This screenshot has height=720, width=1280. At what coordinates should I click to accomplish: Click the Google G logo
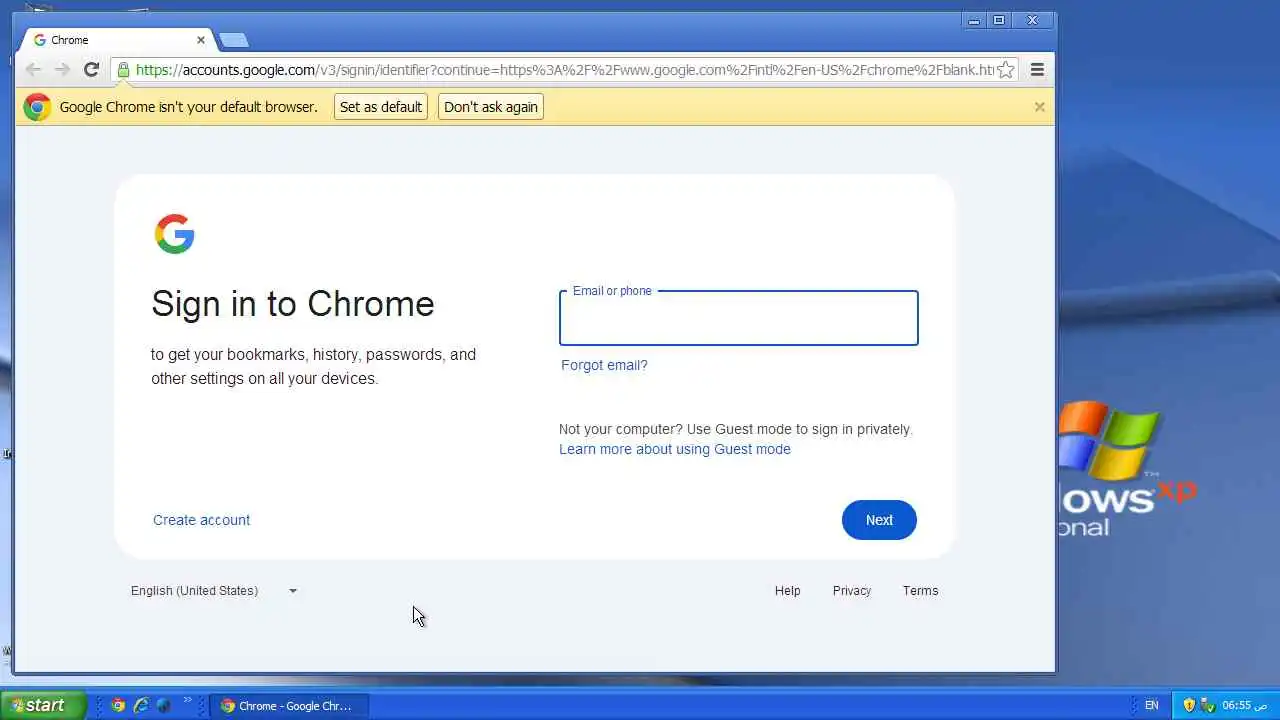[x=174, y=234]
